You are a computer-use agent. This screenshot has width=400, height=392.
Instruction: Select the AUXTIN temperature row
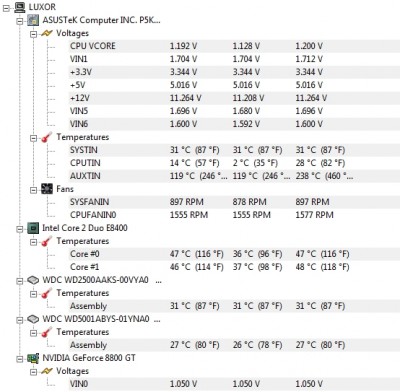(234, 176)
